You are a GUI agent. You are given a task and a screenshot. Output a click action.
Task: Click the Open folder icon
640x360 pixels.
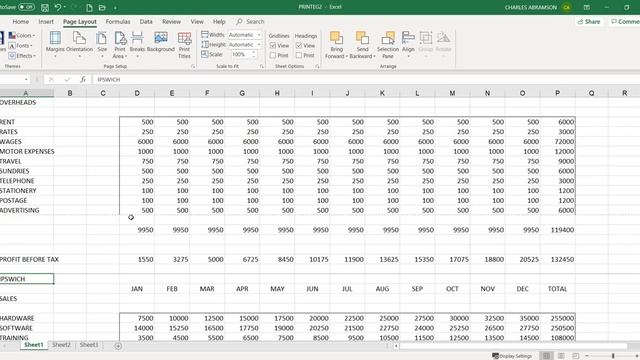pos(102,7)
